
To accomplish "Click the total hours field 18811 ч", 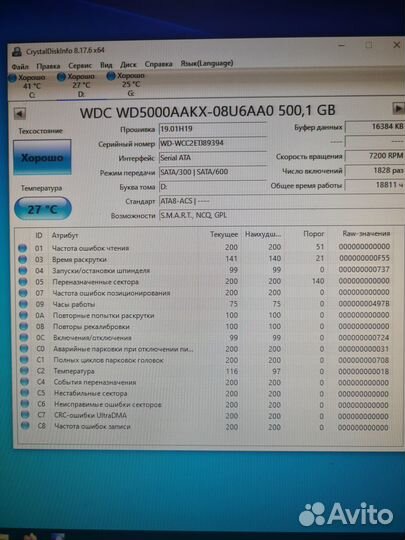I will click(375, 185).
